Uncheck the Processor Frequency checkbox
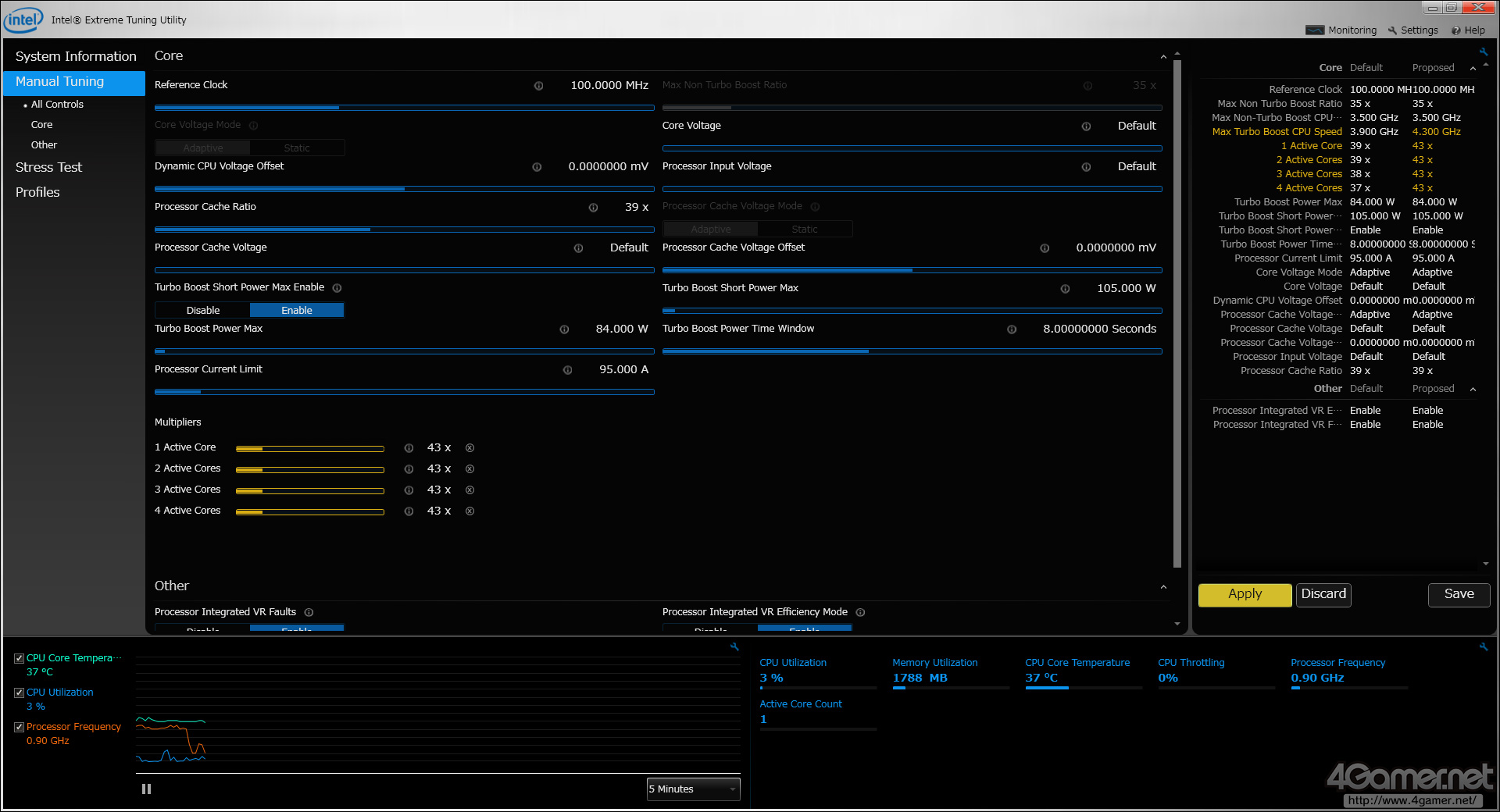The image size is (1500, 812). click(20, 728)
